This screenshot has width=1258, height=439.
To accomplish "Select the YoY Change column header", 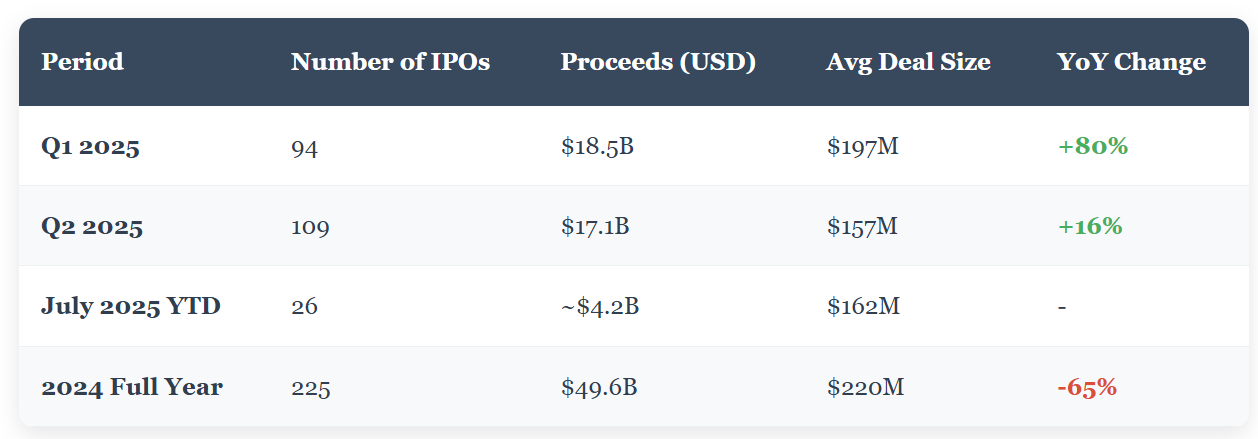I will [x=1131, y=62].
